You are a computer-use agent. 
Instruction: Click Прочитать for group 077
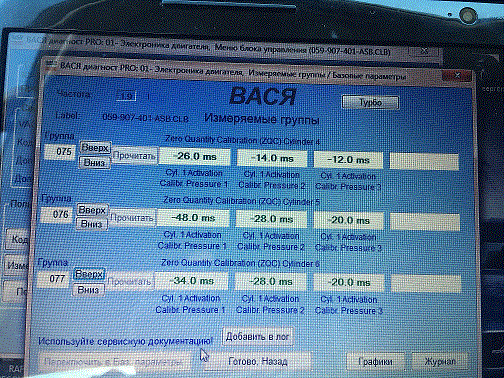click(x=129, y=282)
